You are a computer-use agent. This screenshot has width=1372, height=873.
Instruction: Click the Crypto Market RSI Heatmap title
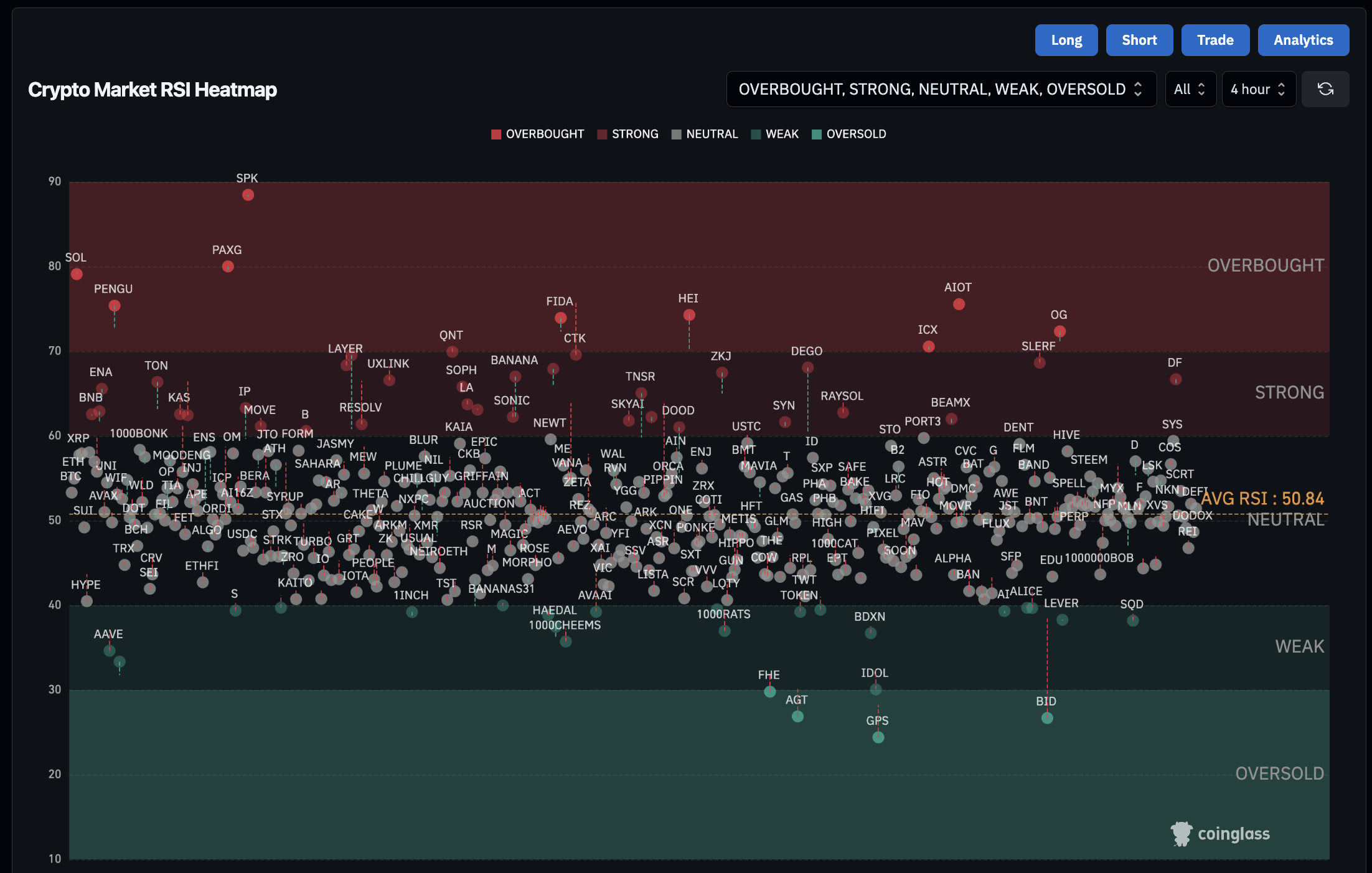tap(153, 90)
